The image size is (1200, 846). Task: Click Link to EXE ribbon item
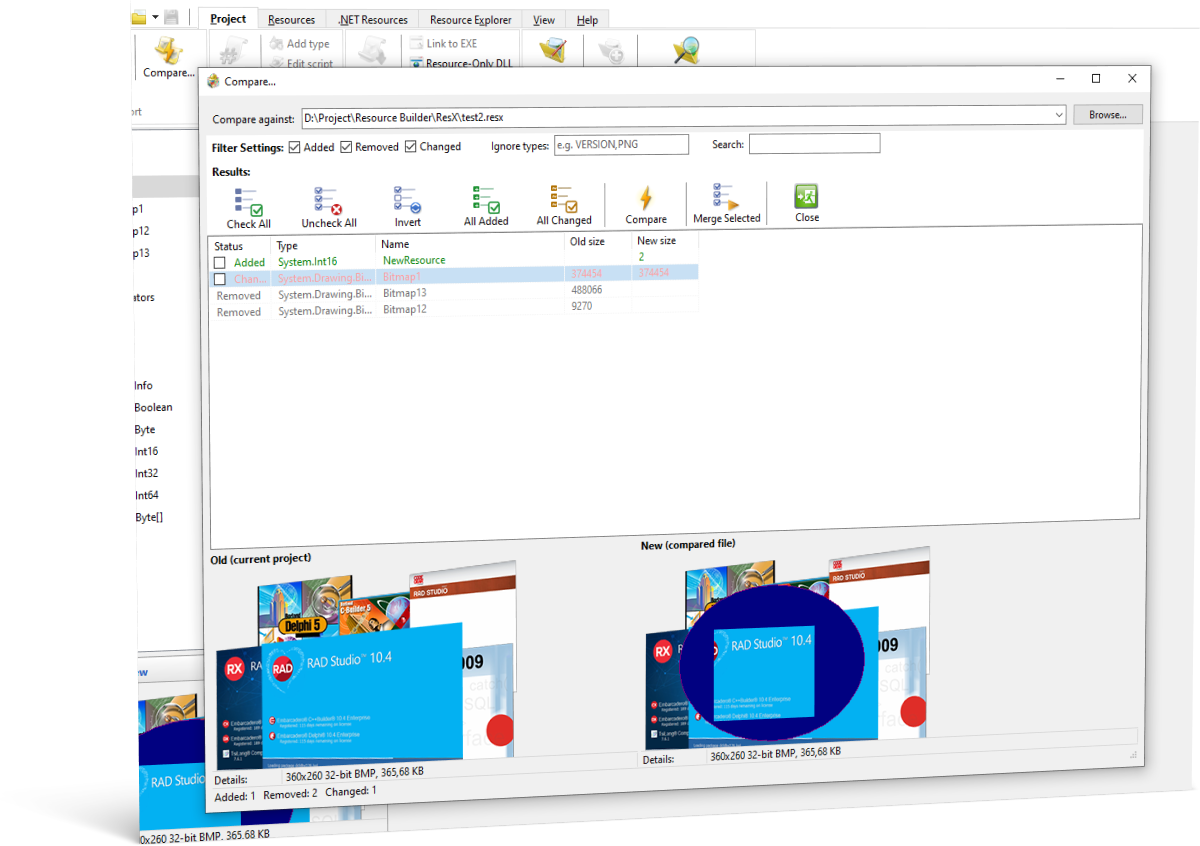click(x=443, y=44)
